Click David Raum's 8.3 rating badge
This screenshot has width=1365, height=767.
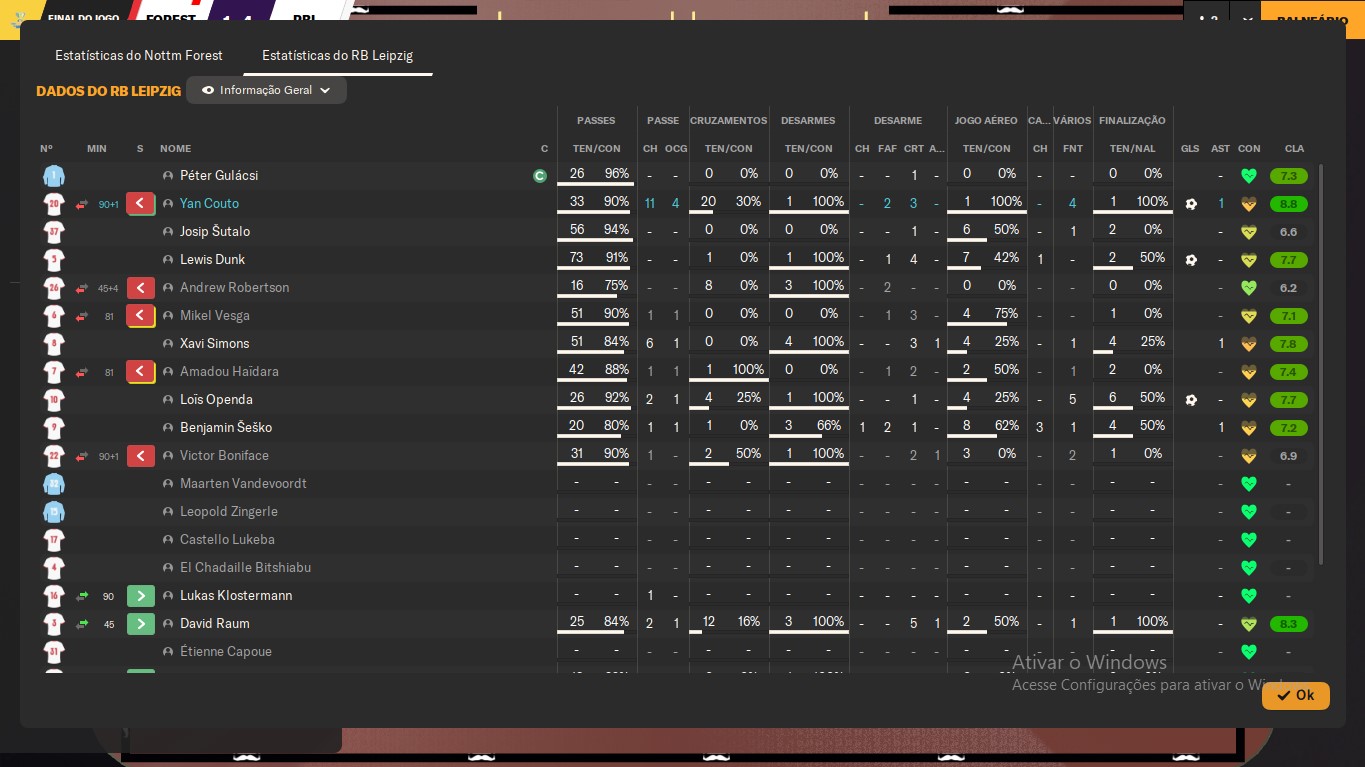coord(1288,624)
